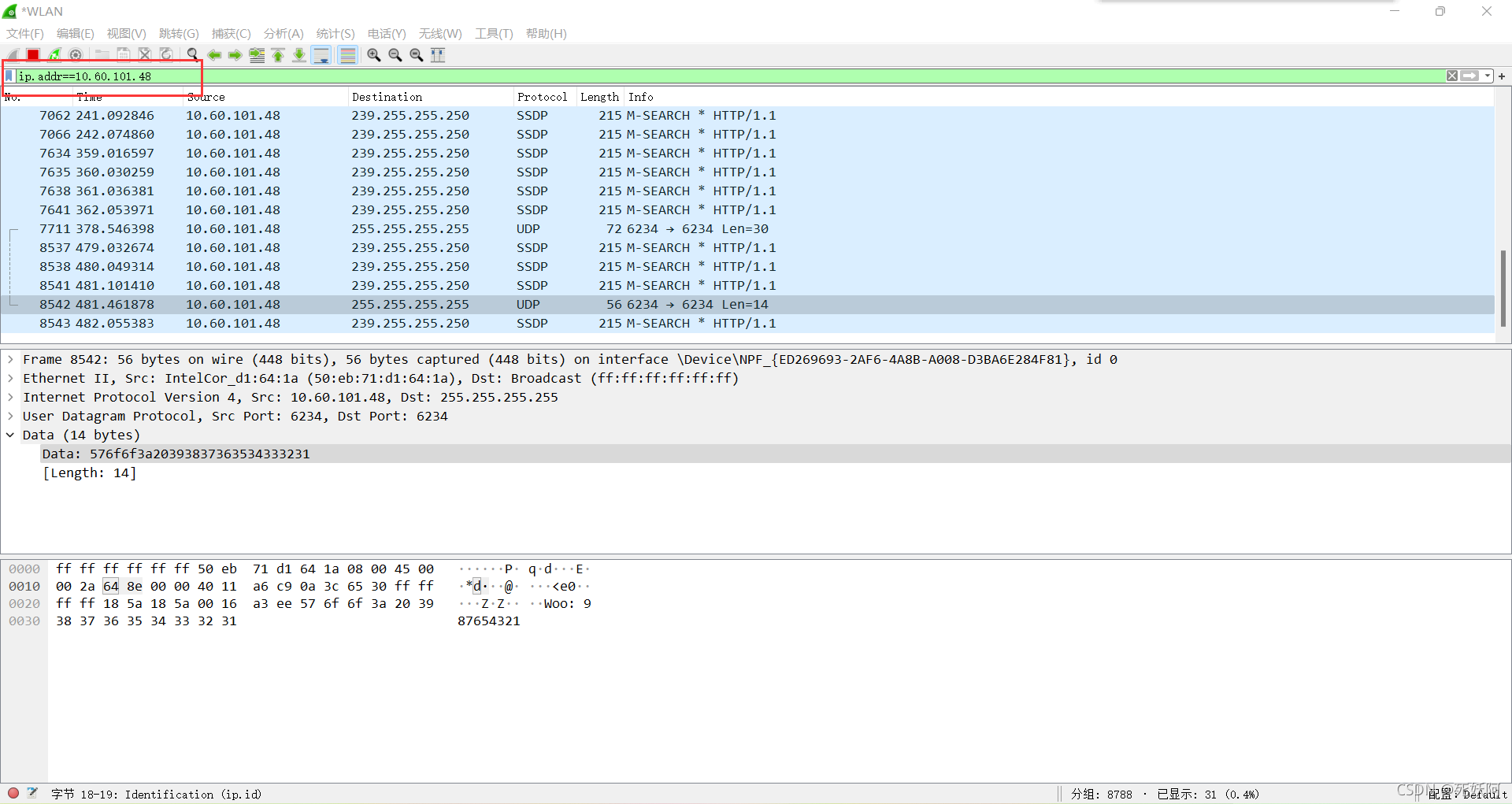The width and height of the screenshot is (1512, 804).
Task: Open the 跳转(G) menu
Action: pos(179,33)
